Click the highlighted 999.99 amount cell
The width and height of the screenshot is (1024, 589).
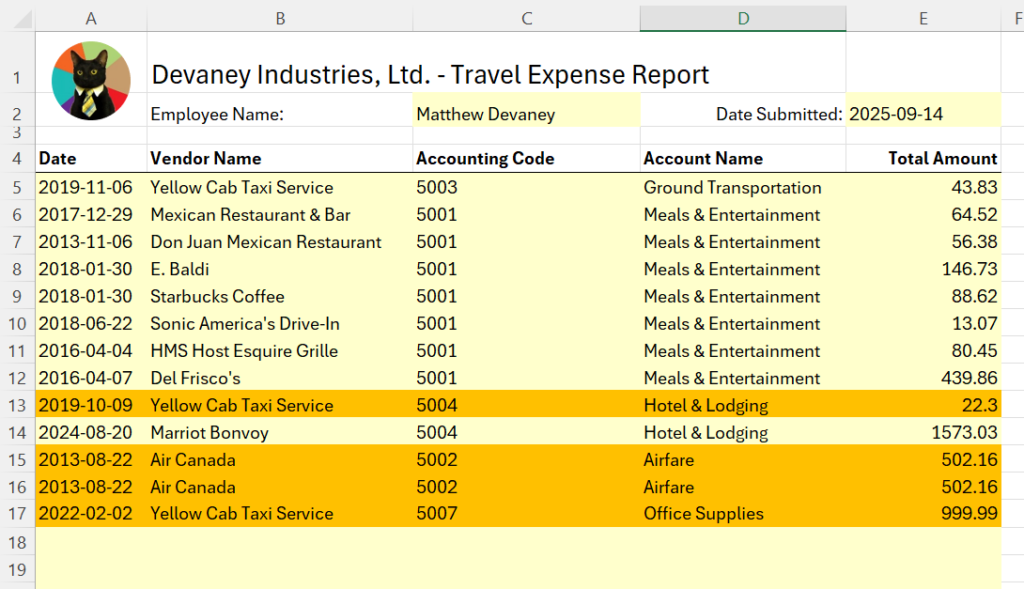pos(922,513)
